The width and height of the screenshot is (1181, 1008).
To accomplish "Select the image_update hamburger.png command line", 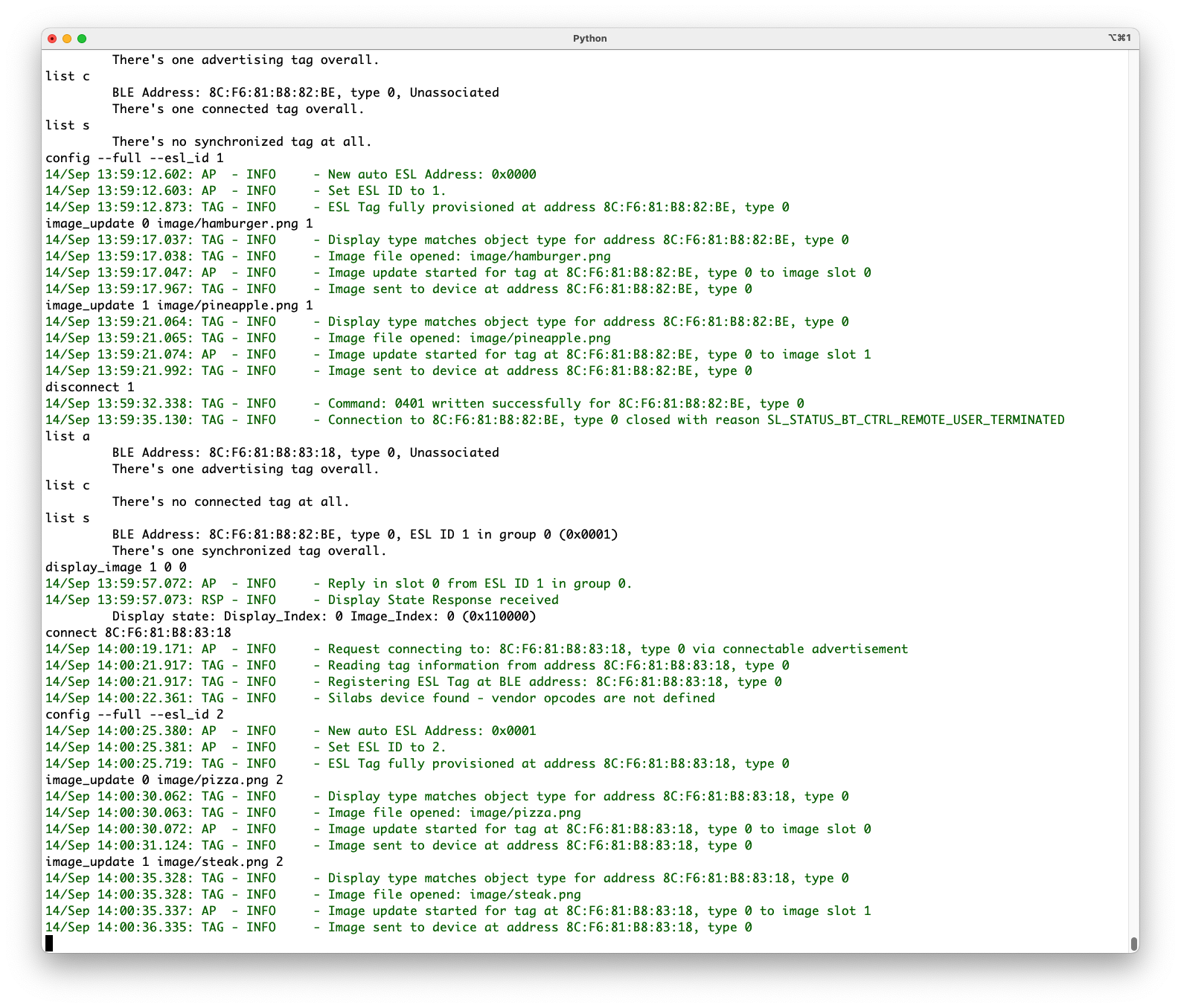I will [179, 223].
